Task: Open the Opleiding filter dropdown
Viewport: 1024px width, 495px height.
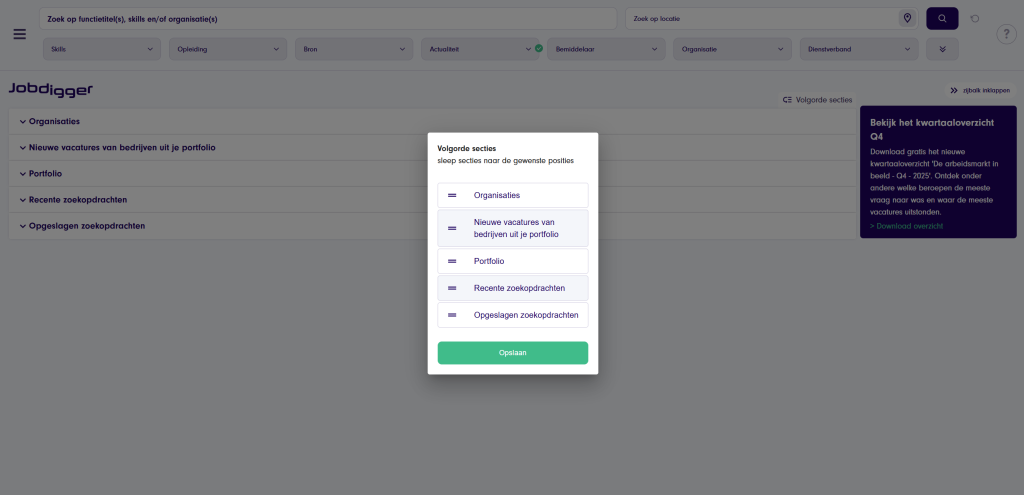Action: (227, 48)
